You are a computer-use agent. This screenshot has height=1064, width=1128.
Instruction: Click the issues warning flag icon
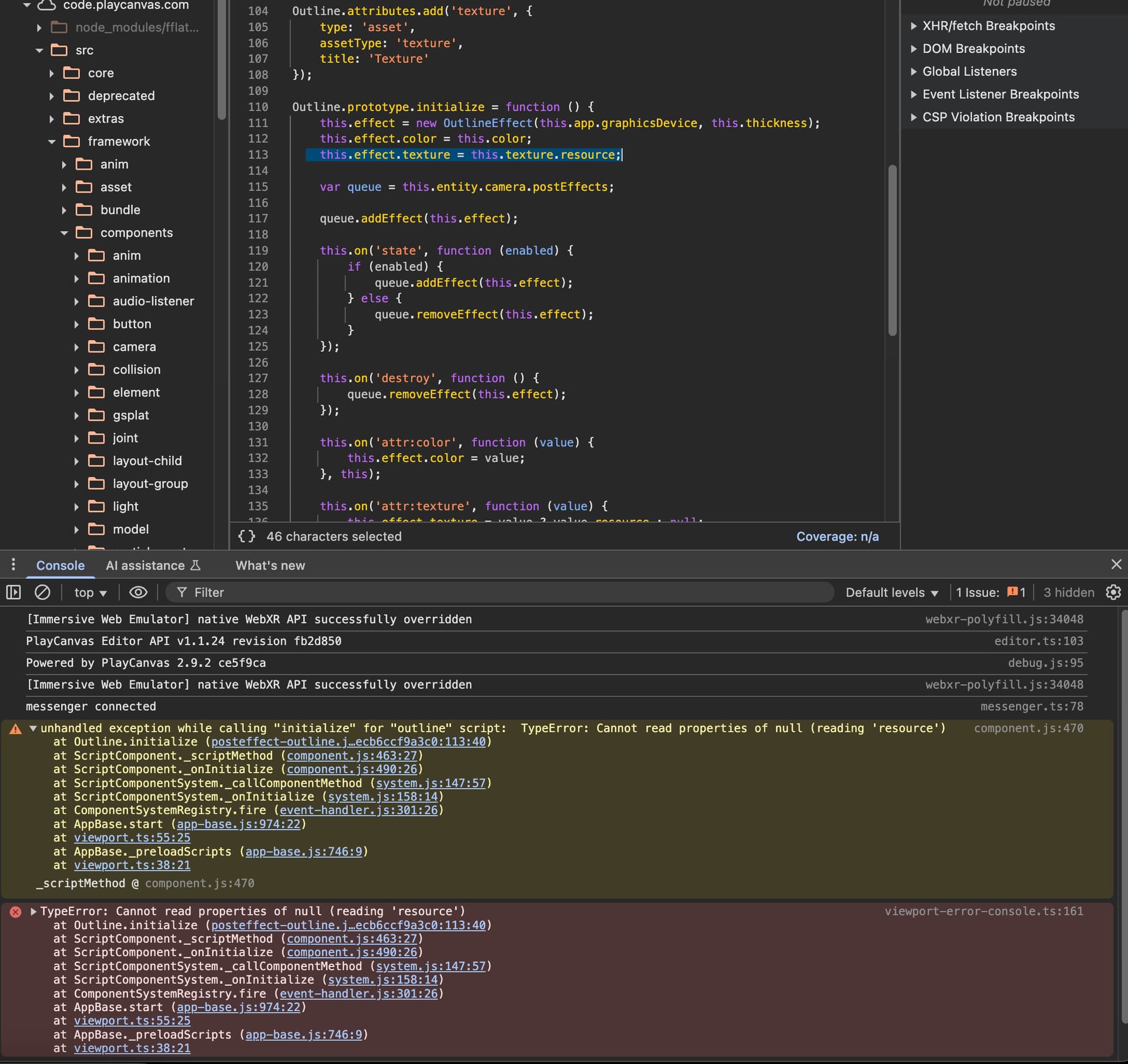point(1012,592)
